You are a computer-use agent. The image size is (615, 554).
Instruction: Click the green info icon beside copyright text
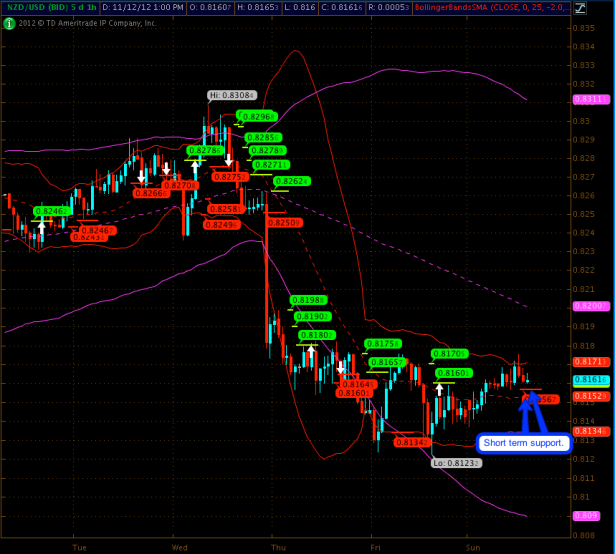8,22
